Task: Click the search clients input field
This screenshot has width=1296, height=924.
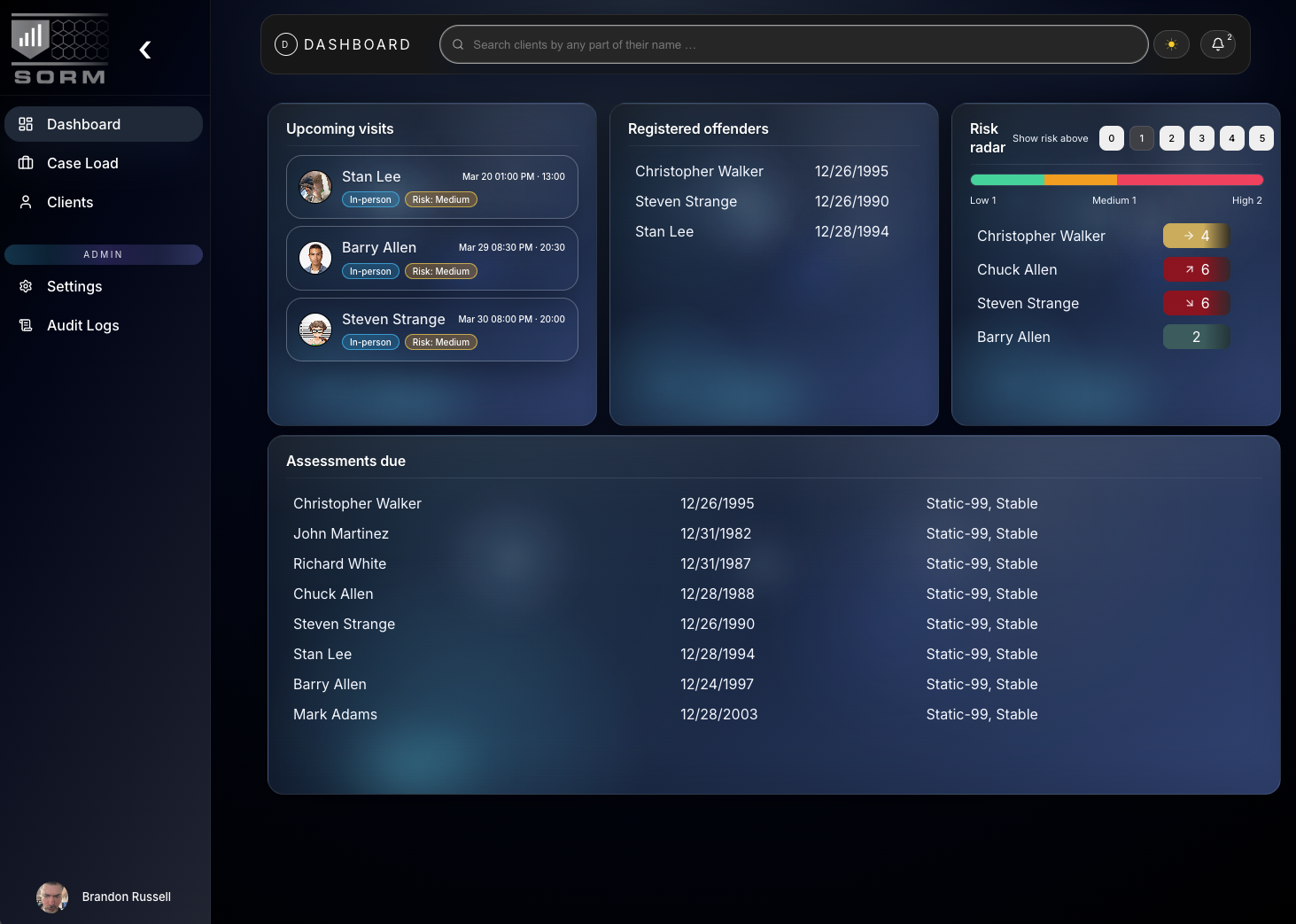Action: pos(793,44)
